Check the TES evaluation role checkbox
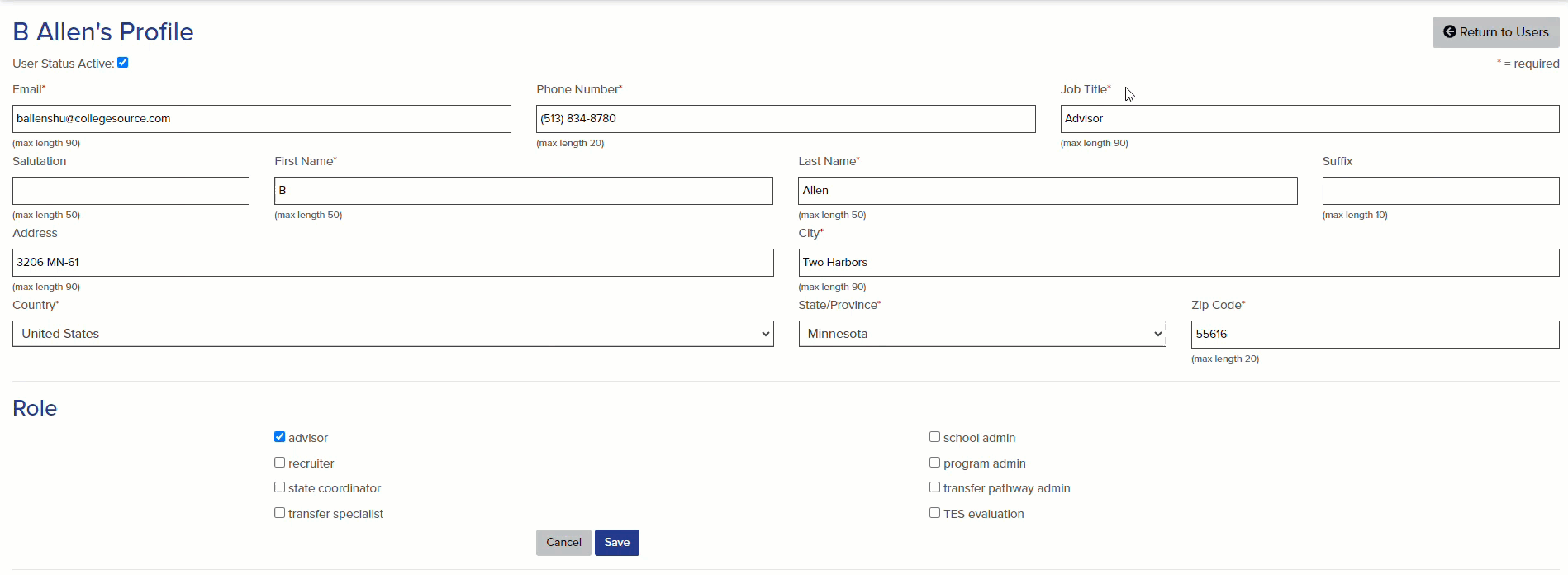Viewport: 1568px width, 575px height. [935, 513]
